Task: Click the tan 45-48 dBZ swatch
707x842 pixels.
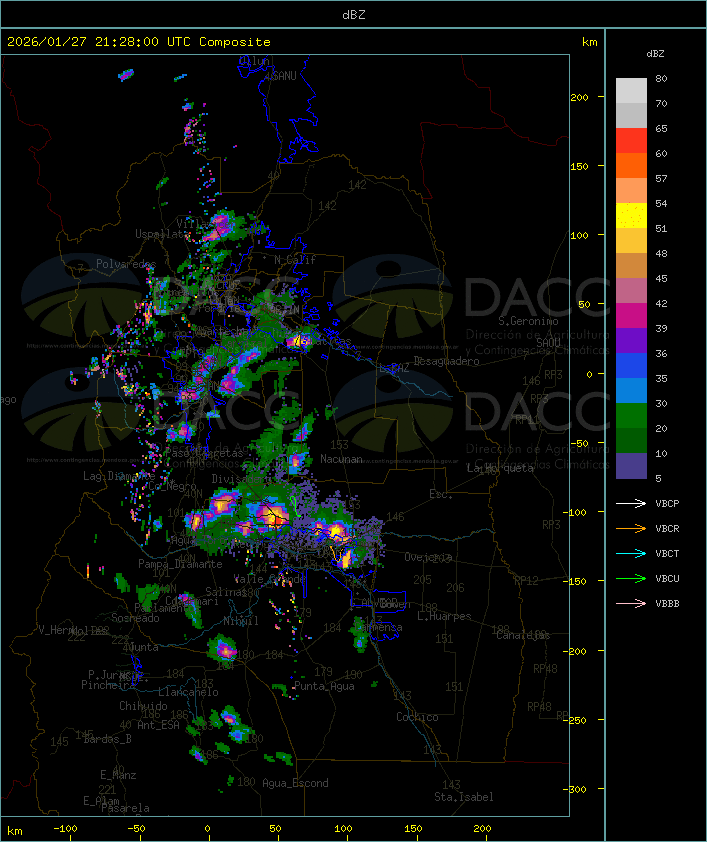Action: [x=631, y=266]
